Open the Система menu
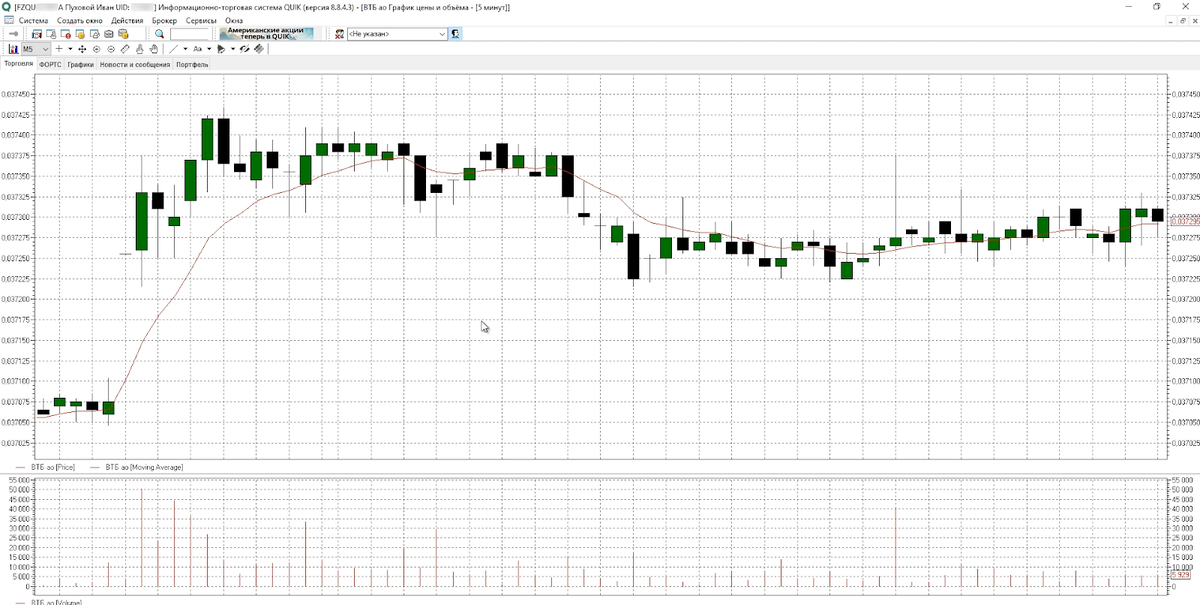This screenshot has width=1200, height=605. point(32,20)
